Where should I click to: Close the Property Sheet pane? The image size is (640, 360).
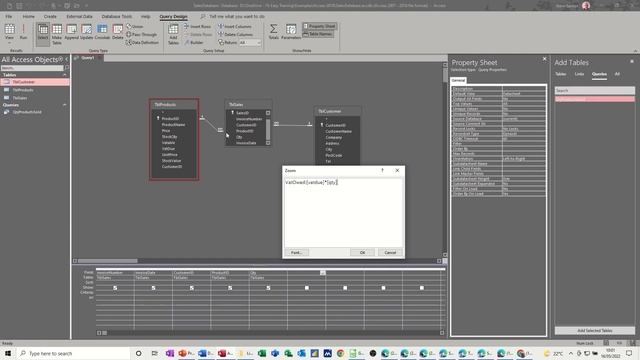[544, 59]
